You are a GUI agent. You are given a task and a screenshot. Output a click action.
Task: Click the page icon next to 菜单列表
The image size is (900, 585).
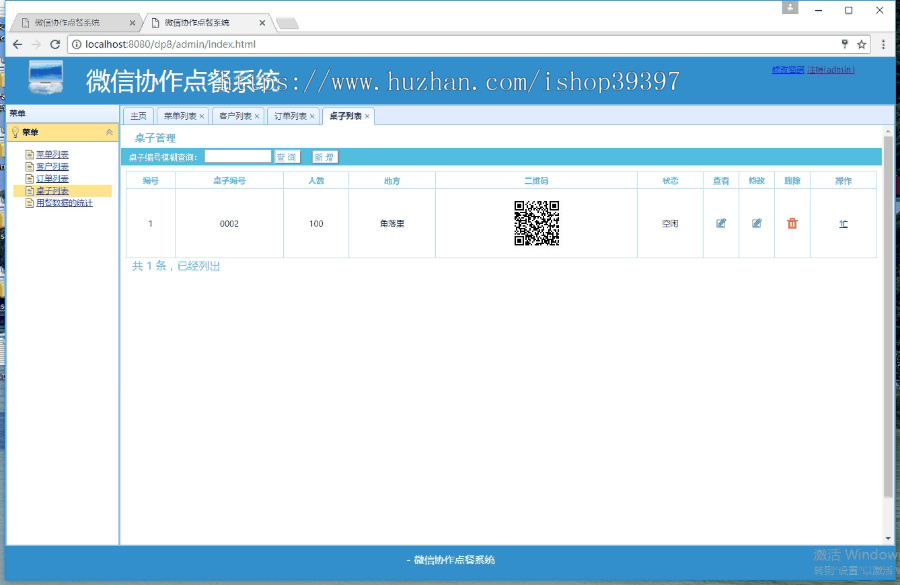pos(29,154)
